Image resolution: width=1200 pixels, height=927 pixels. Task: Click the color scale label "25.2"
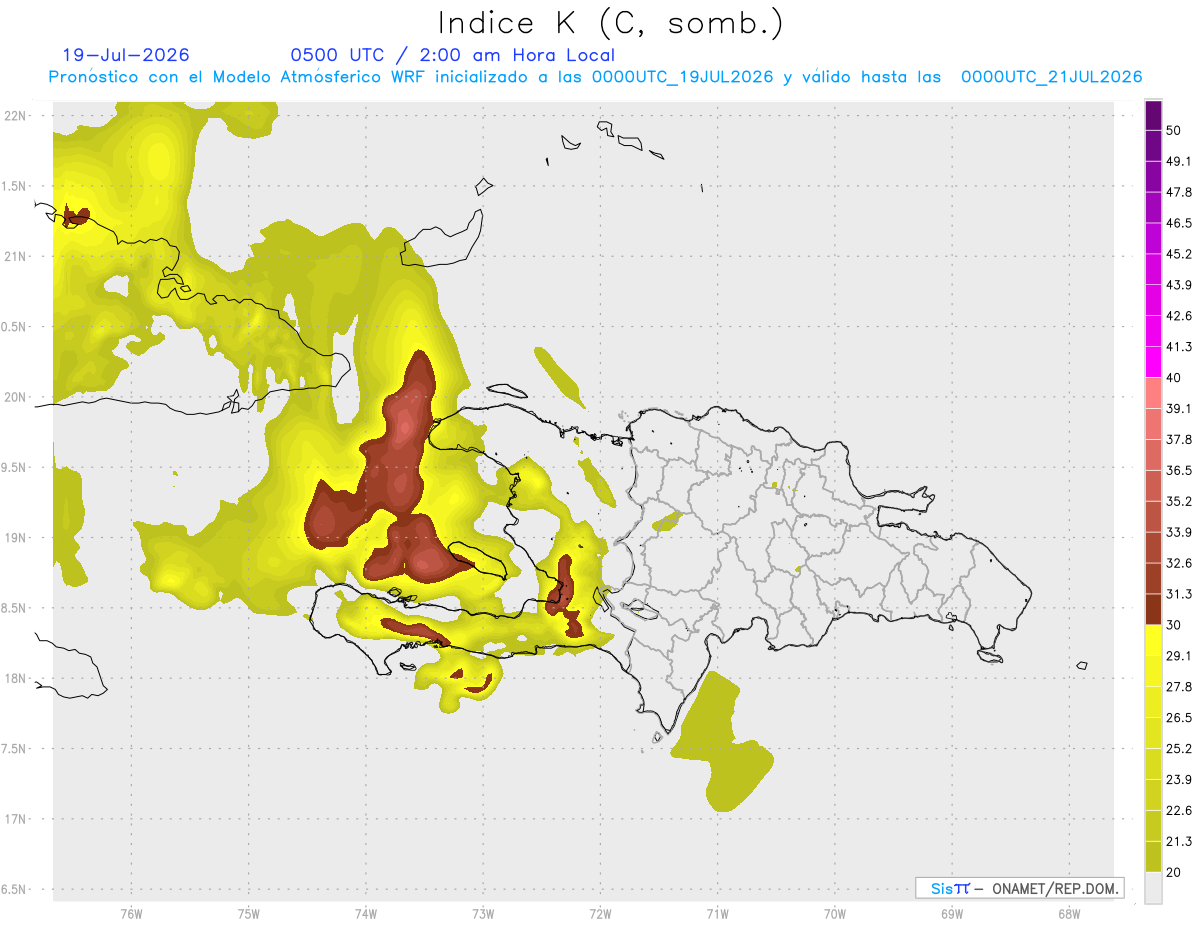(x=1180, y=748)
